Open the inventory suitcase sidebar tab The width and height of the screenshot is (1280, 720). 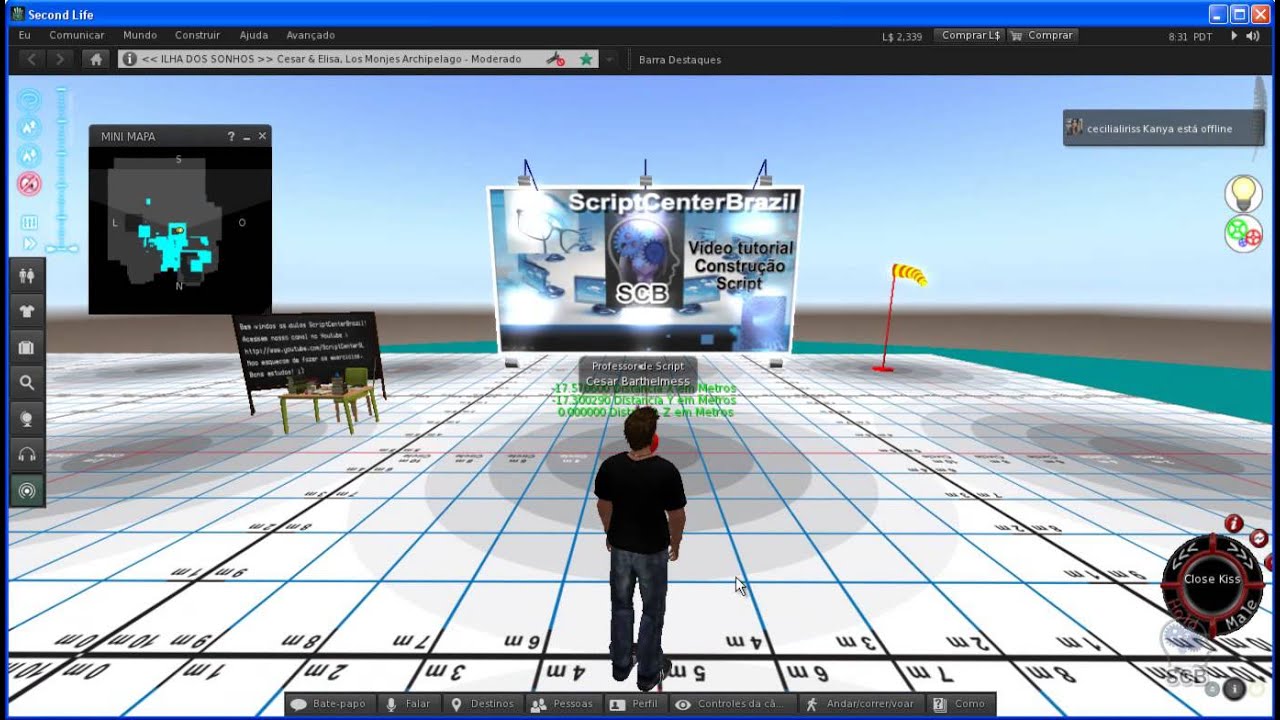[x=27, y=347]
